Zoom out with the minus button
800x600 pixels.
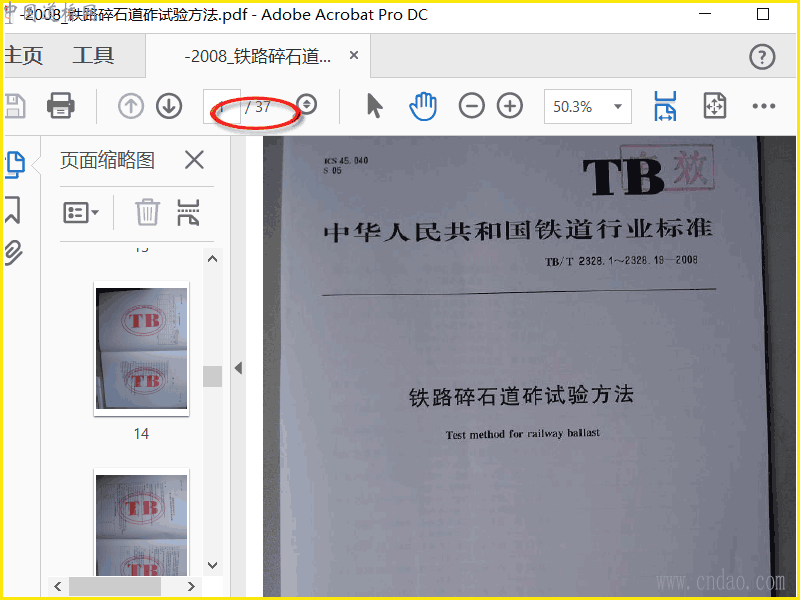pyautogui.click(x=471, y=106)
